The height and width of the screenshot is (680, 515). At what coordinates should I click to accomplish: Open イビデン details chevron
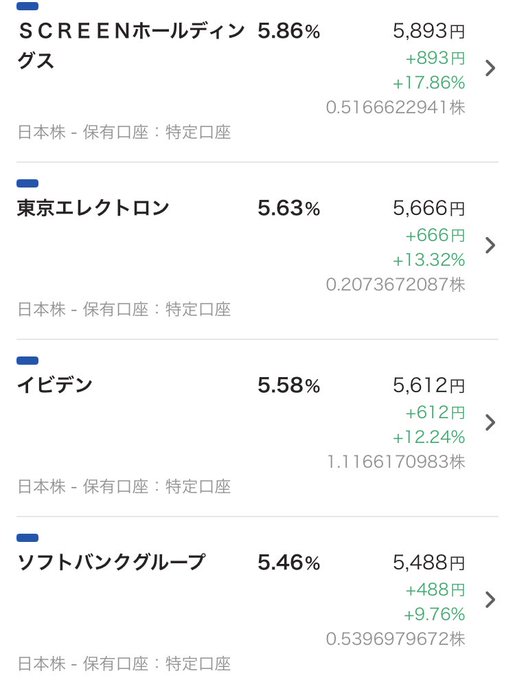click(490, 422)
